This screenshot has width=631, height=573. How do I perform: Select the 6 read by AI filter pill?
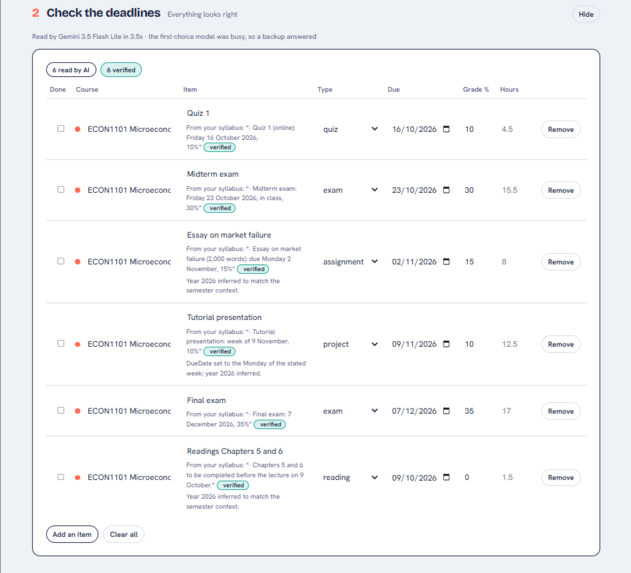[x=71, y=70]
